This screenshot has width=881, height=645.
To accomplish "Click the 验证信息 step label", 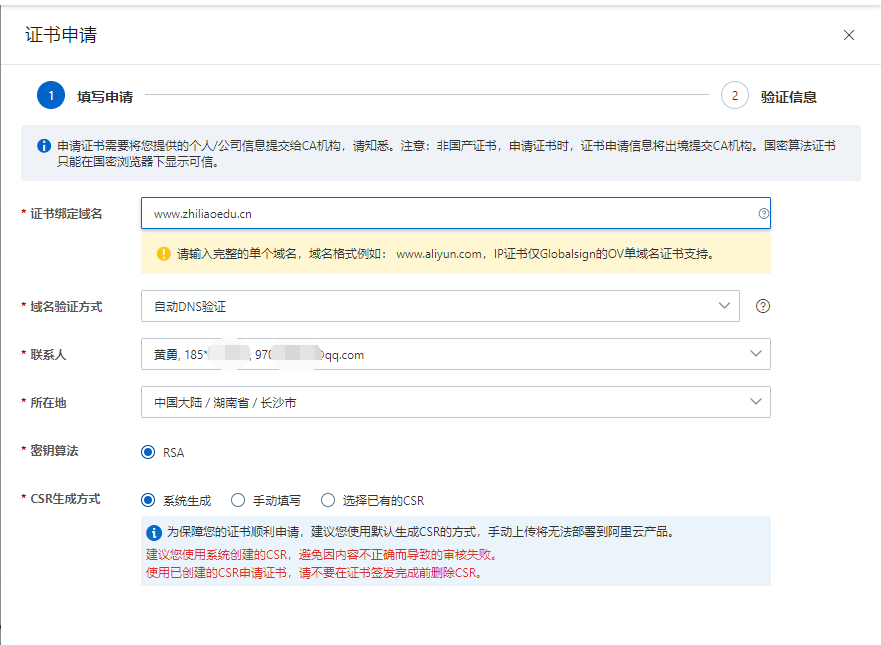I will coord(788,97).
